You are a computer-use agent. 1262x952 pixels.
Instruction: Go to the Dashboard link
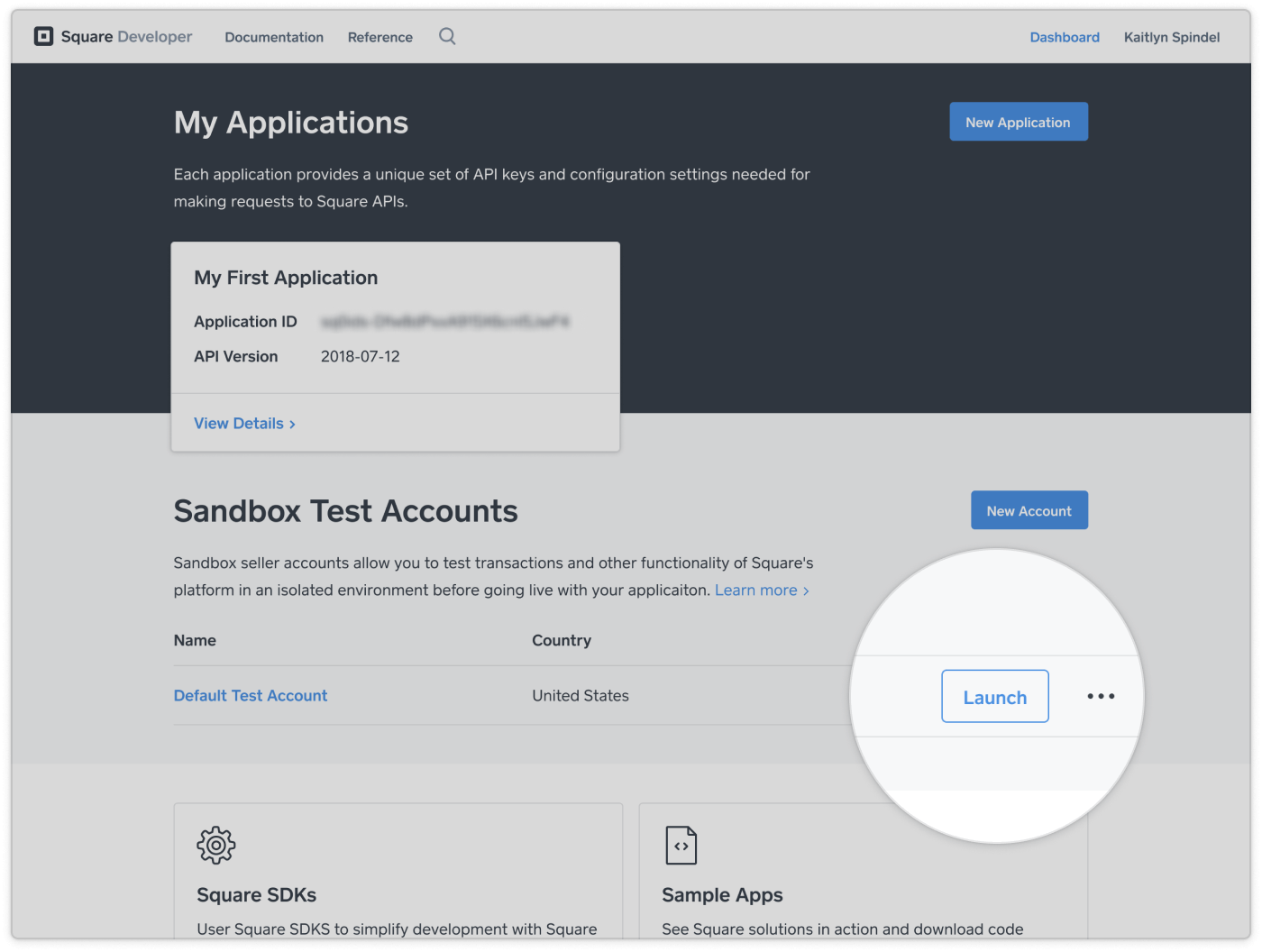[1065, 37]
